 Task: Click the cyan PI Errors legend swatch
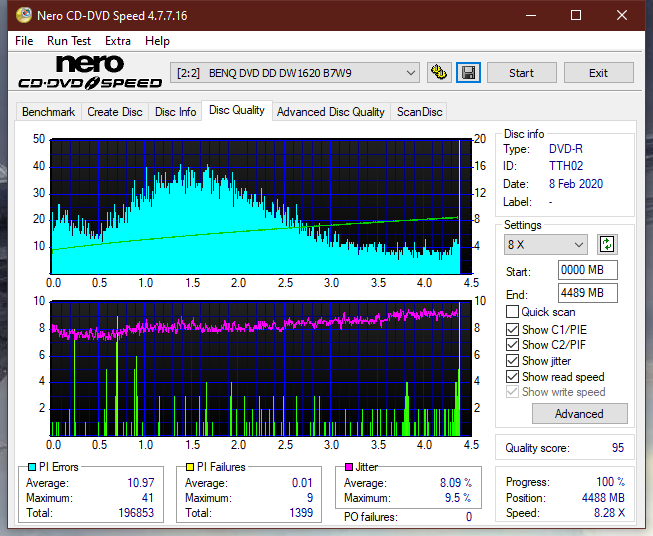pos(32,467)
